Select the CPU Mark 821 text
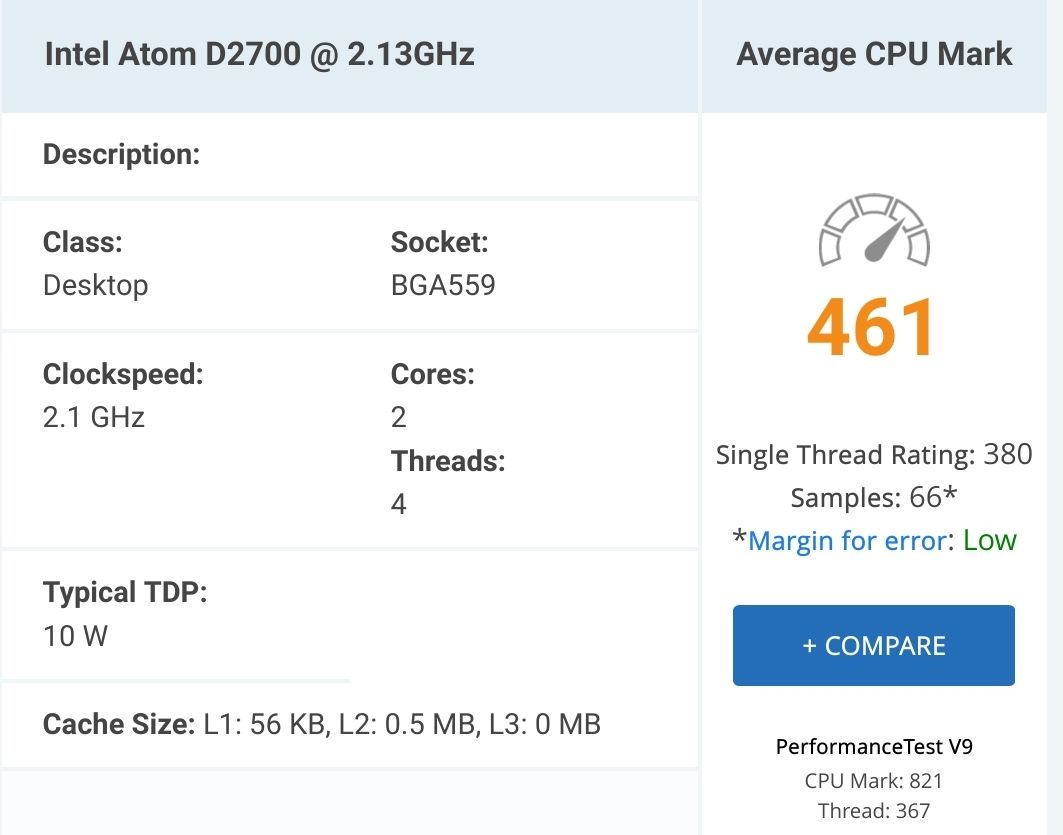 point(874,781)
